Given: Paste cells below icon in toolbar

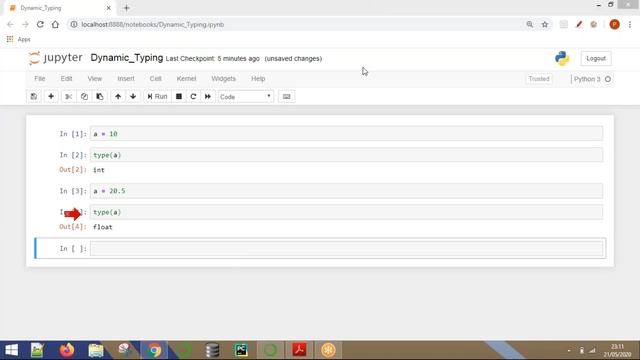Looking at the screenshot, I should tap(100, 97).
